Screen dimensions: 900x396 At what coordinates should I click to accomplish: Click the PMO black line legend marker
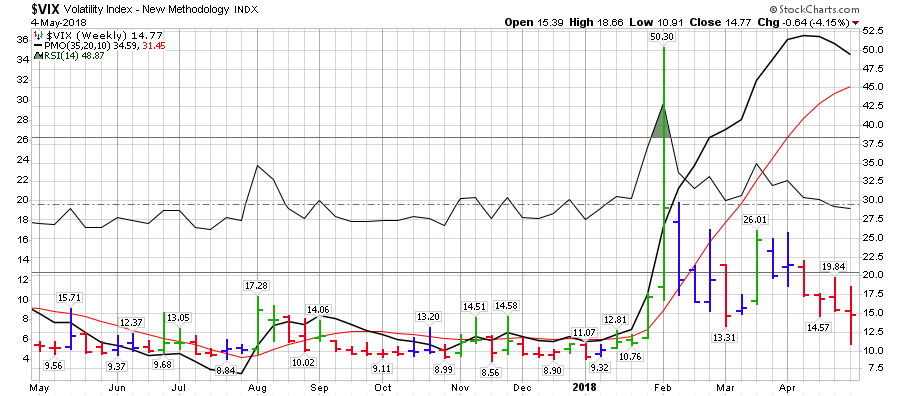38,46
